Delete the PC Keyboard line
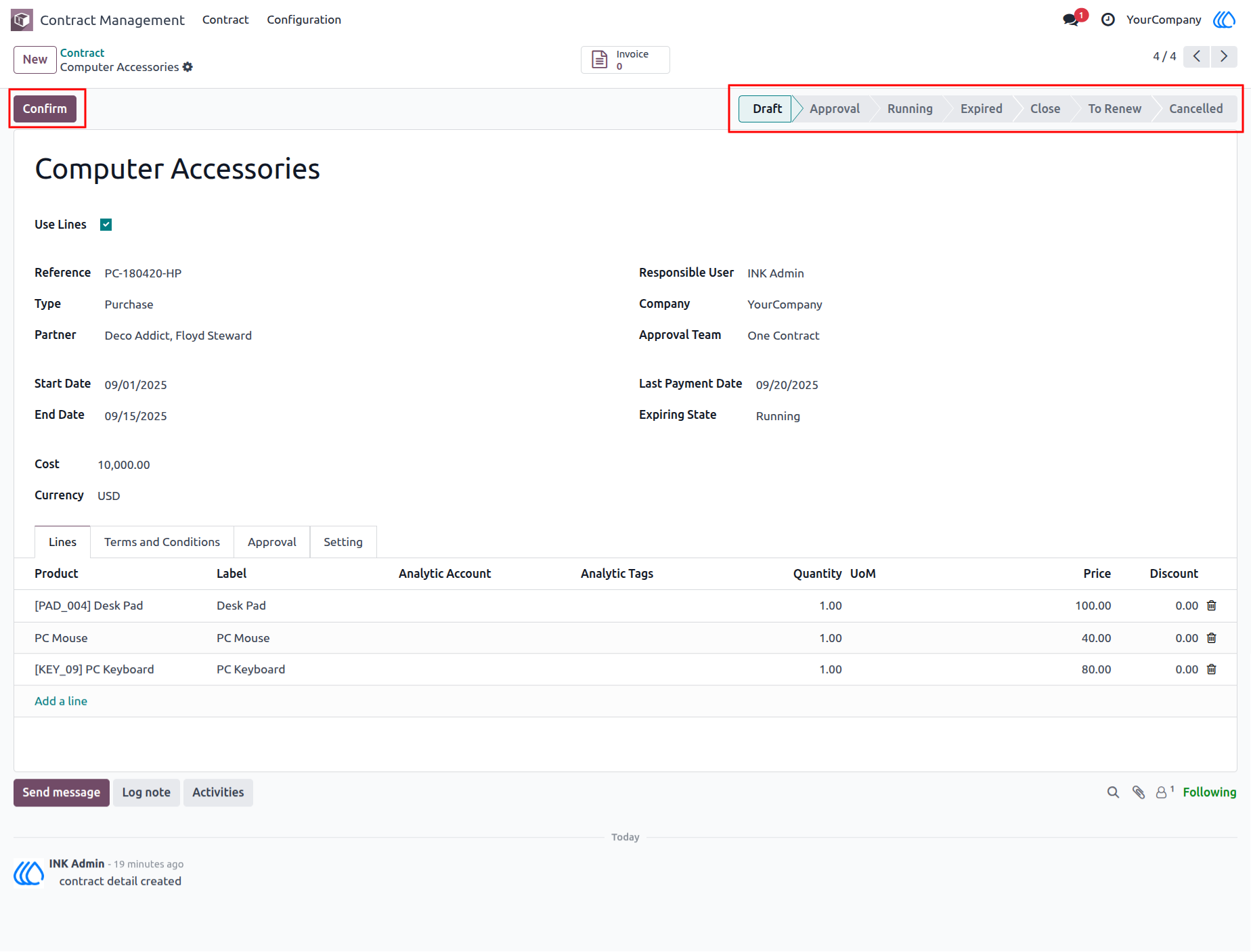 pyautogui.click(x=1212, y=669)
